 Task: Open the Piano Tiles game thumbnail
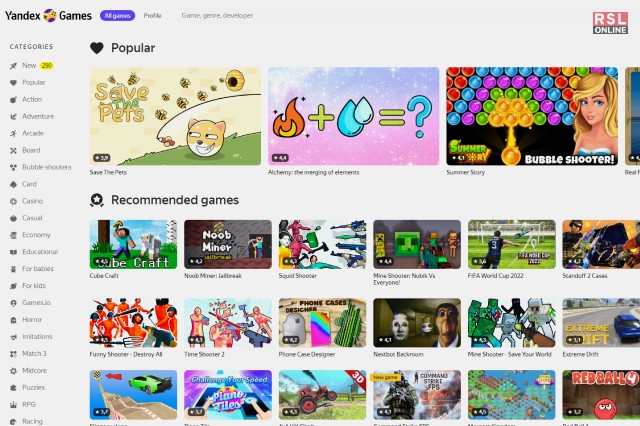coord(228,395)
